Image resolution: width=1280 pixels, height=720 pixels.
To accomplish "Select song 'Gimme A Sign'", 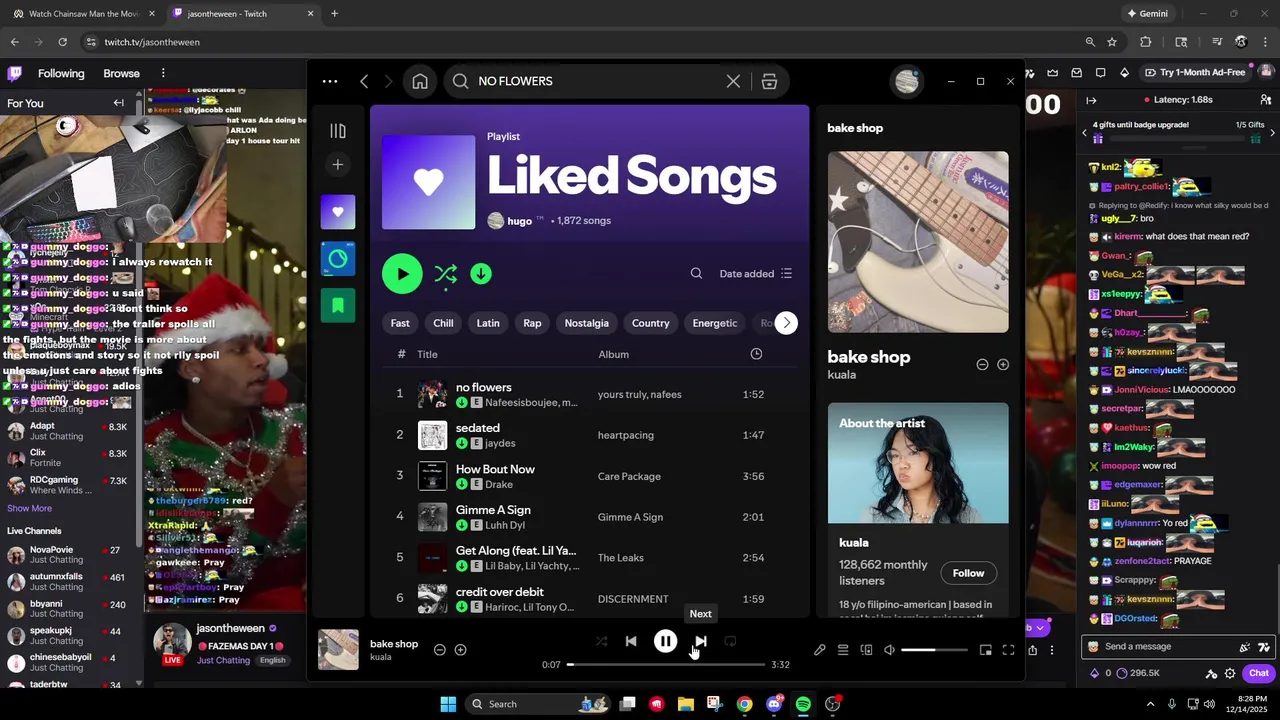I will pyautogui.click(x=493, y=509).
